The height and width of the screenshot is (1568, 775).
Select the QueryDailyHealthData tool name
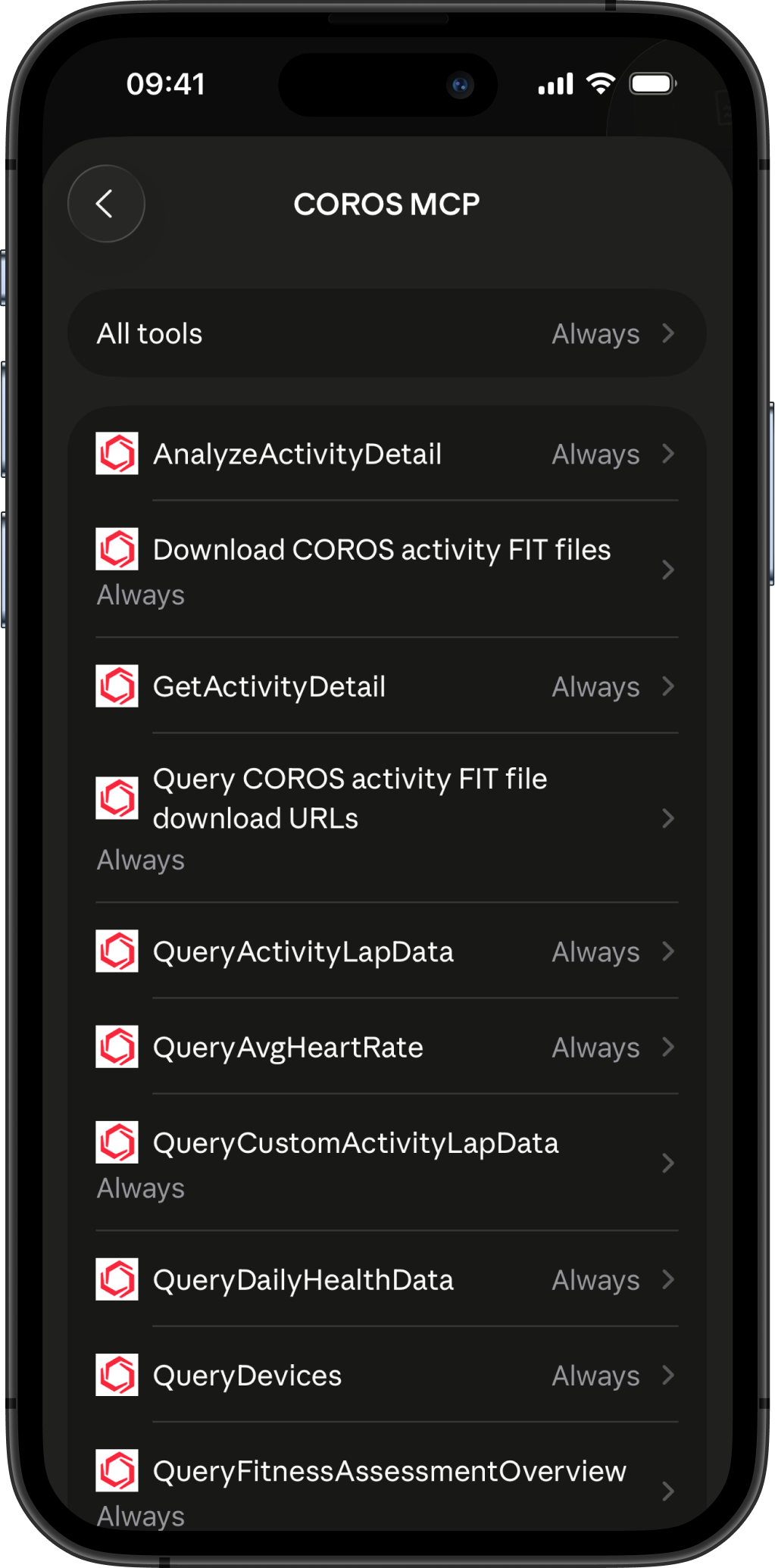coord(303,1280)
